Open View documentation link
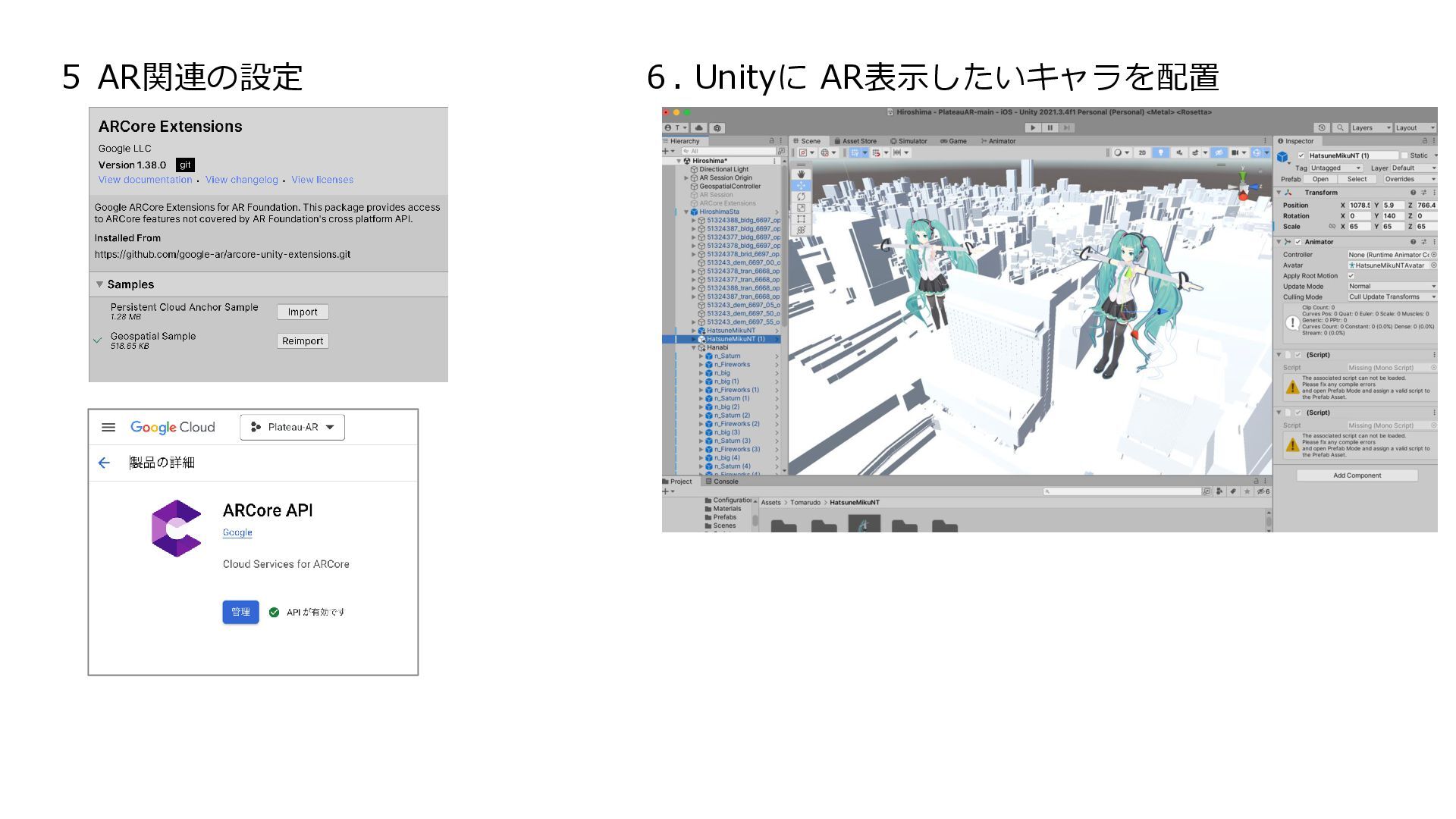The height and width of the screenshot is (819, 1456). pos(146,180)
